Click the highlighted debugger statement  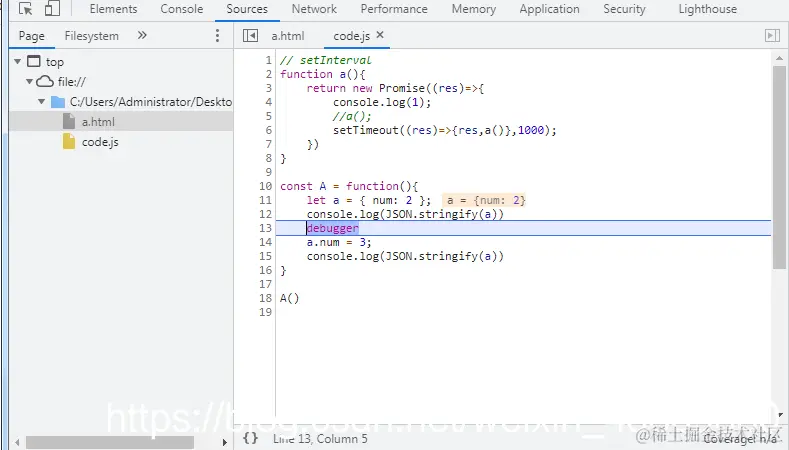(x=333, y=228)
